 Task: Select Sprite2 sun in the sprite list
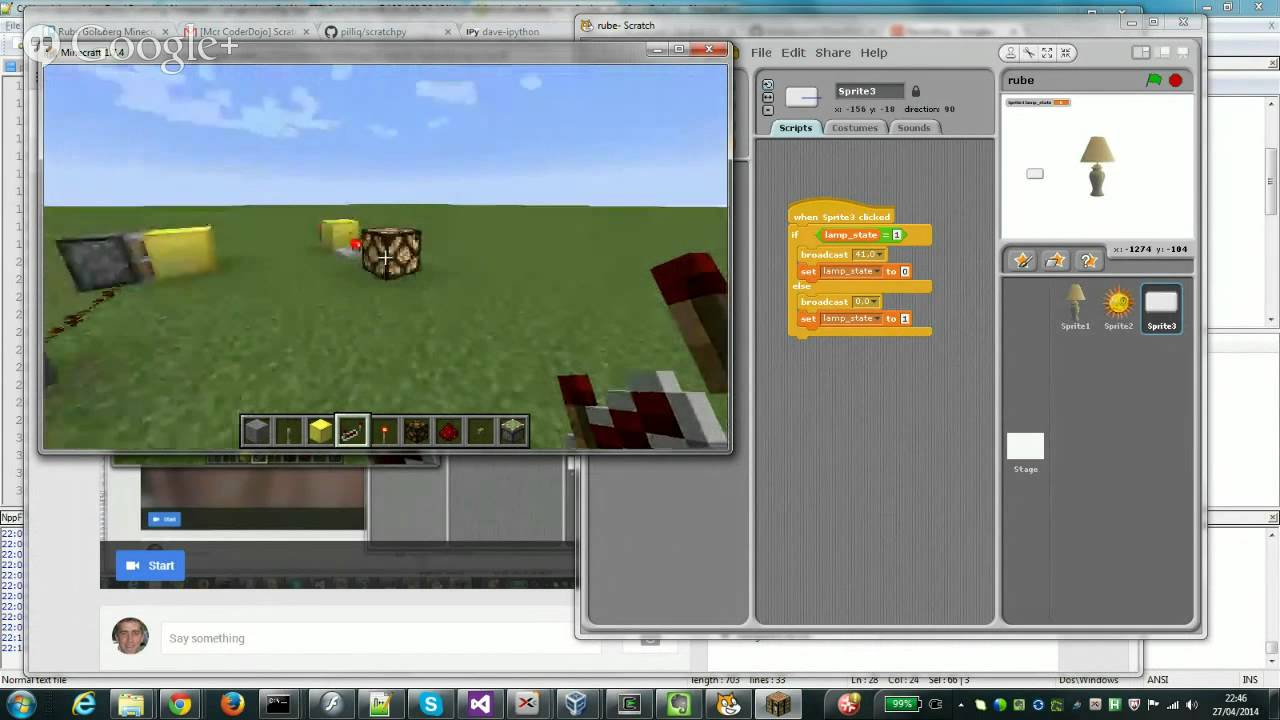(1118, 307)
